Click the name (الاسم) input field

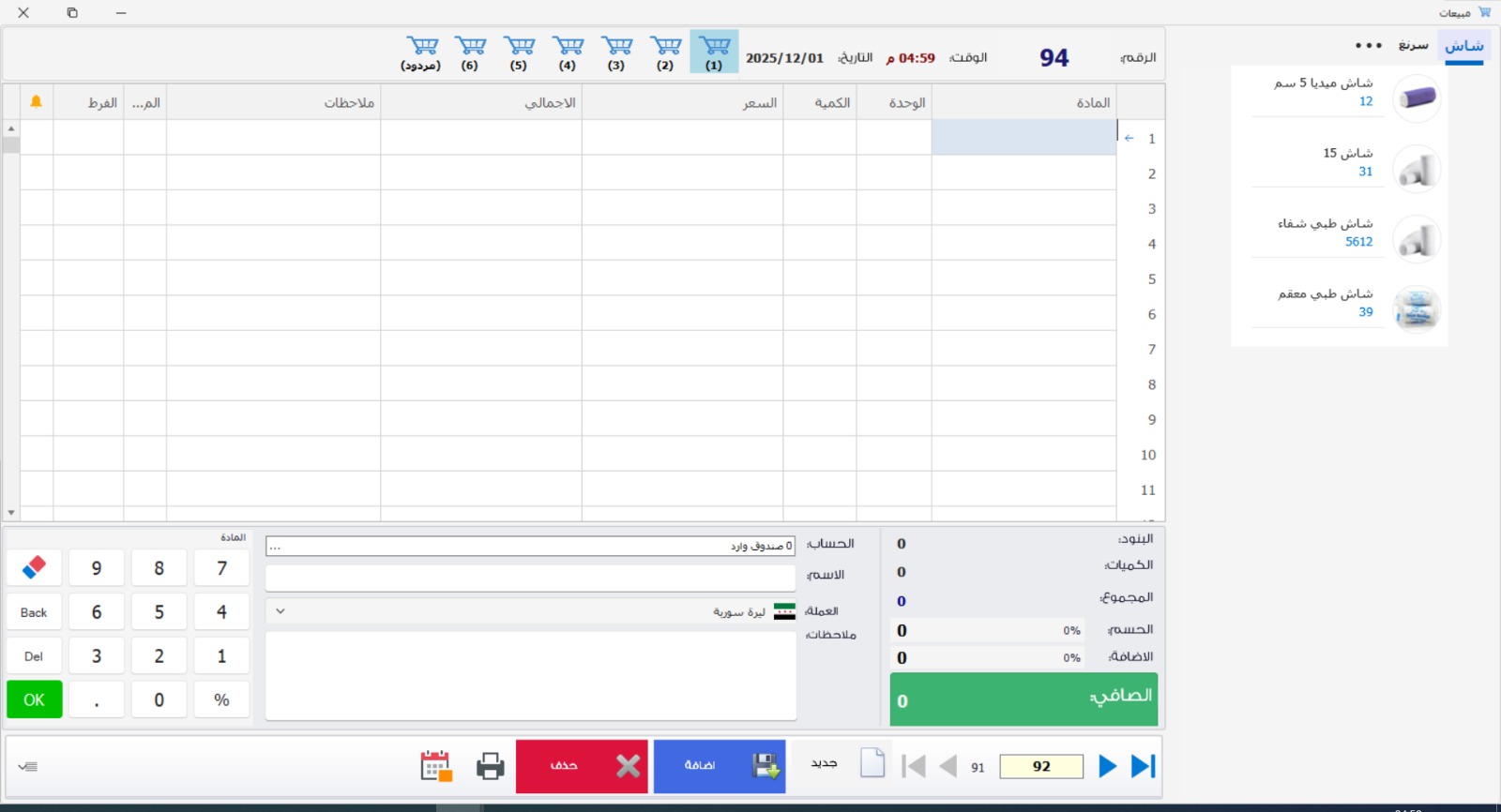tap(530, 577)
